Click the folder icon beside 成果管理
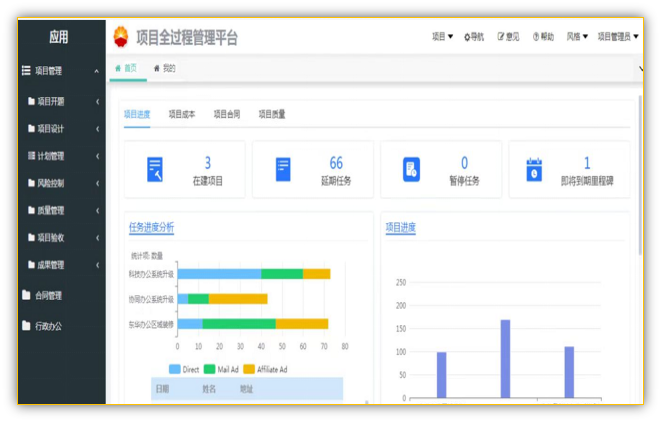Viewport: 661px width, 422px height. coord(31,265)
